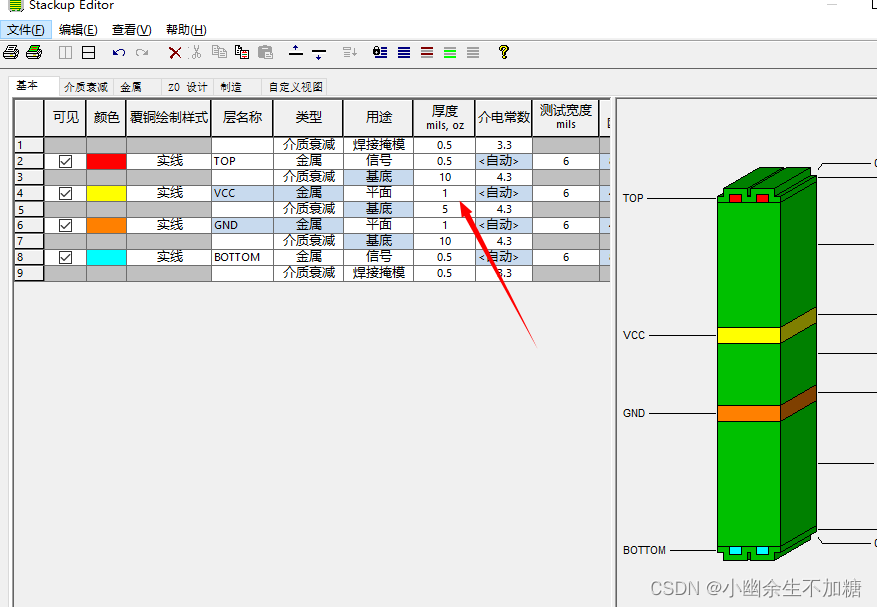Click the thickness cell 5 in row 5
This screenshot has width=877, height=607.
pos(445,209)
